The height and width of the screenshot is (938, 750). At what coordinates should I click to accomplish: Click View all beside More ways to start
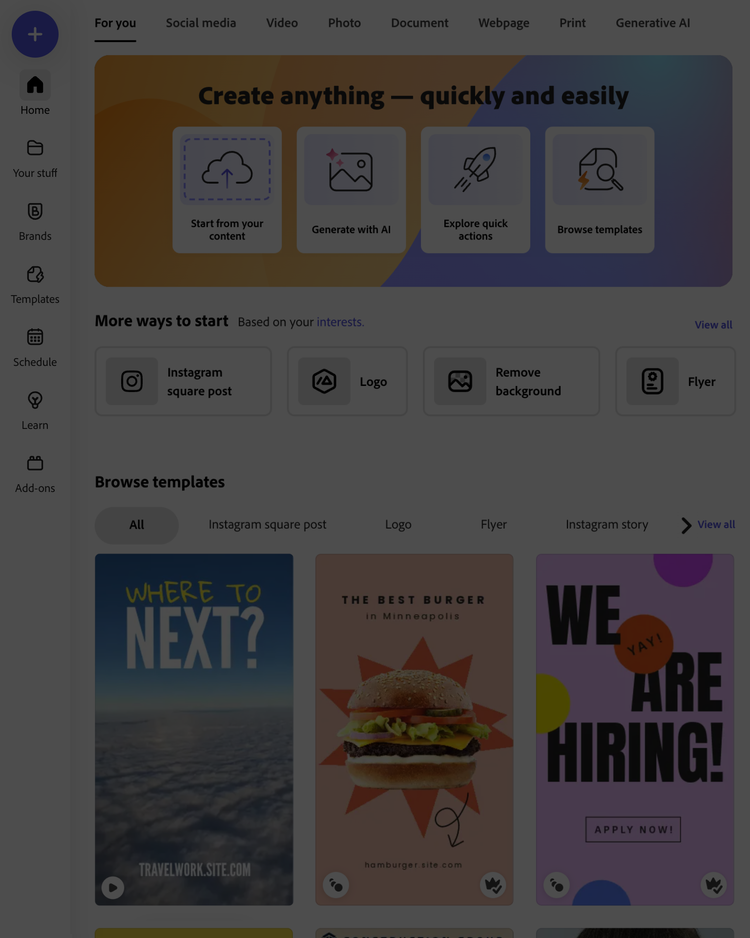pos(713,325)
